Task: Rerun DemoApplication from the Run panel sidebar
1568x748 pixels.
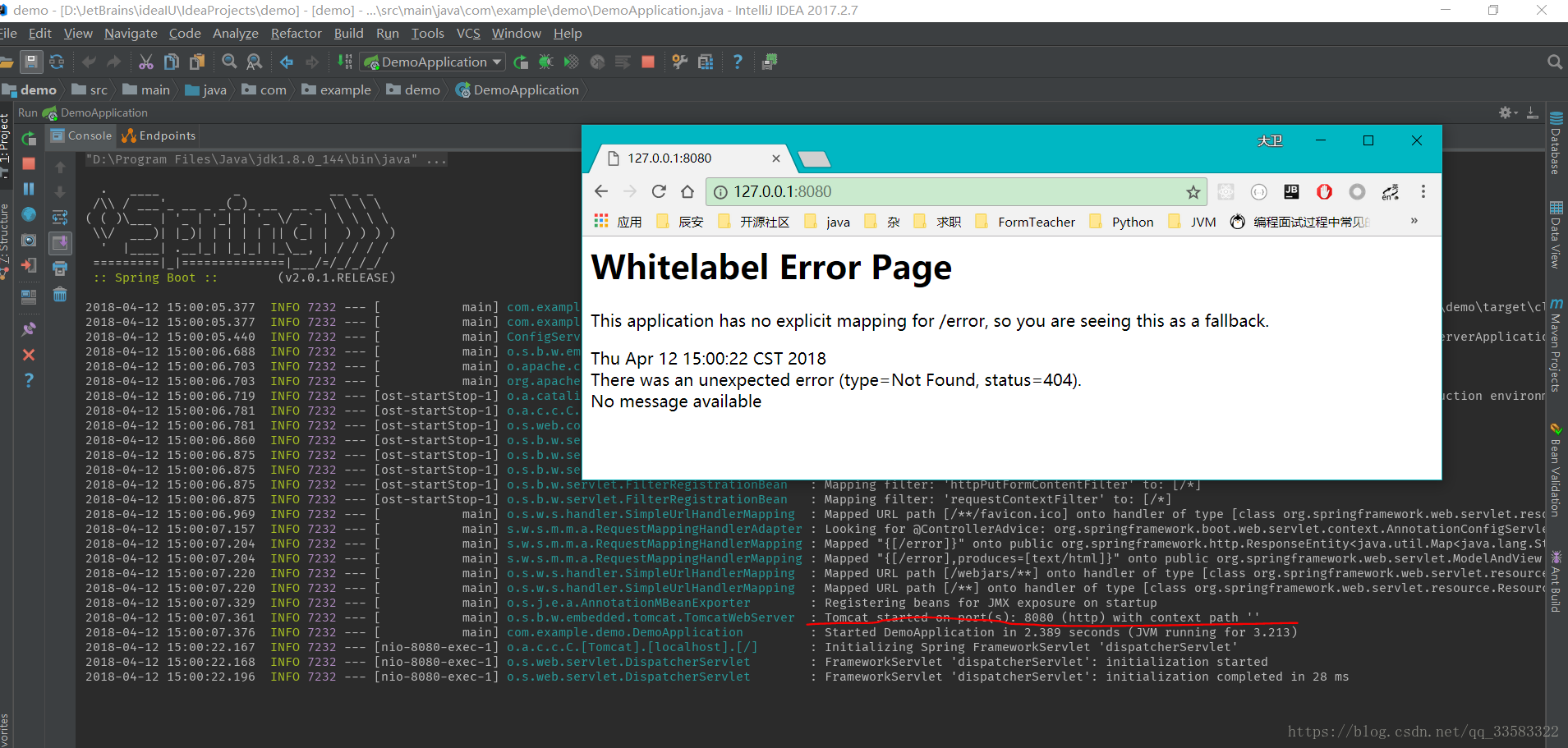Action: [29, 138]
